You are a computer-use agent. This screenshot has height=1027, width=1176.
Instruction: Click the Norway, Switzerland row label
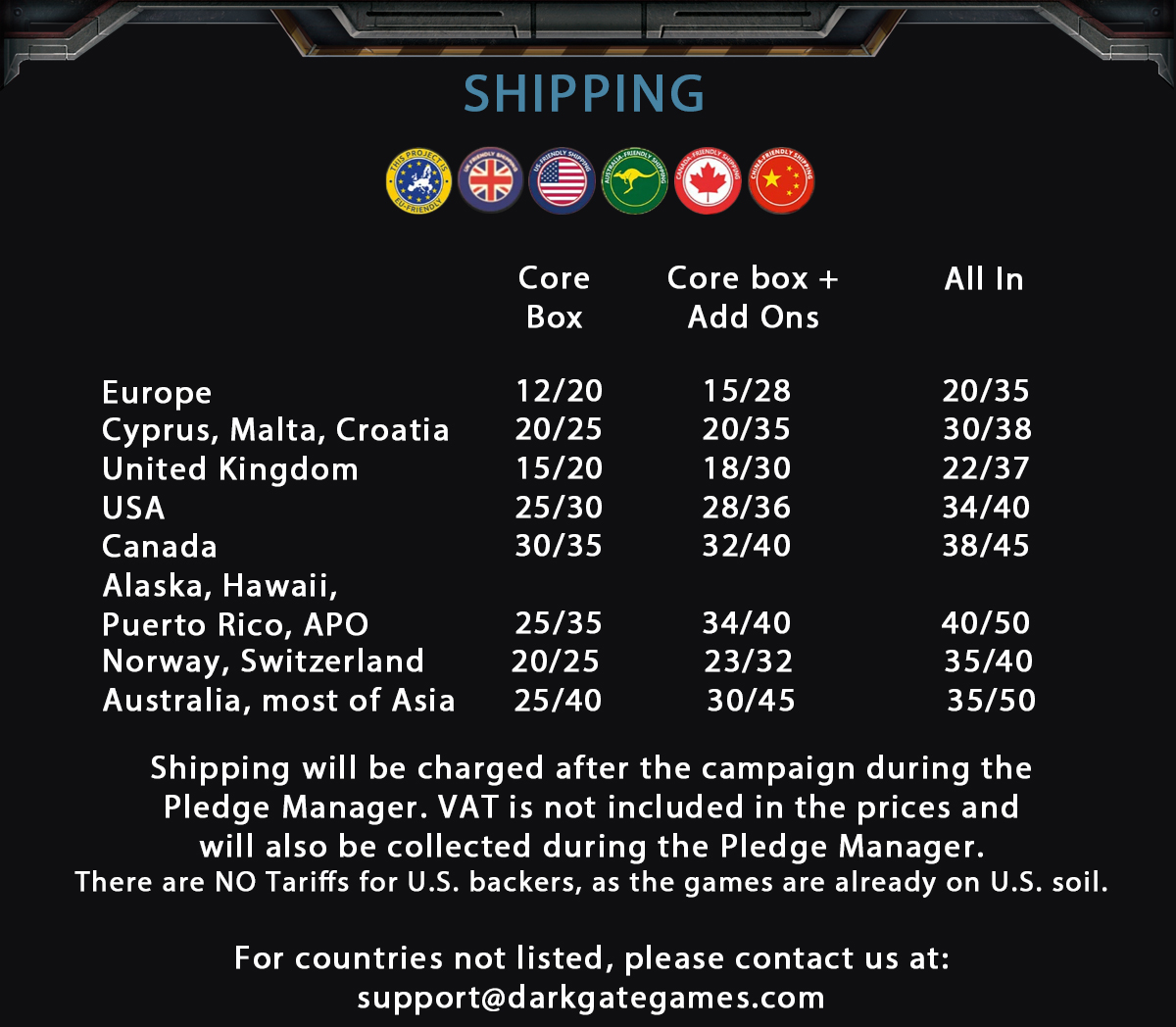click(x=263, y=661)
